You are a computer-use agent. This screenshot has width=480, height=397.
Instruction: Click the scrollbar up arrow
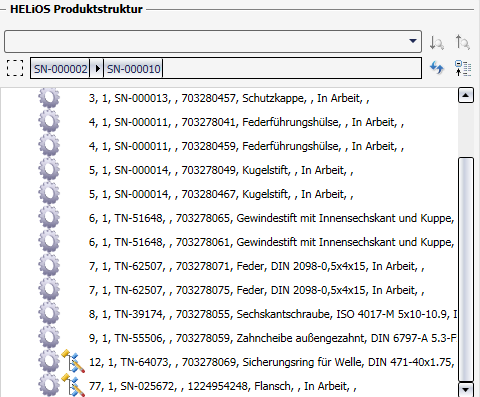pos(466,96)
